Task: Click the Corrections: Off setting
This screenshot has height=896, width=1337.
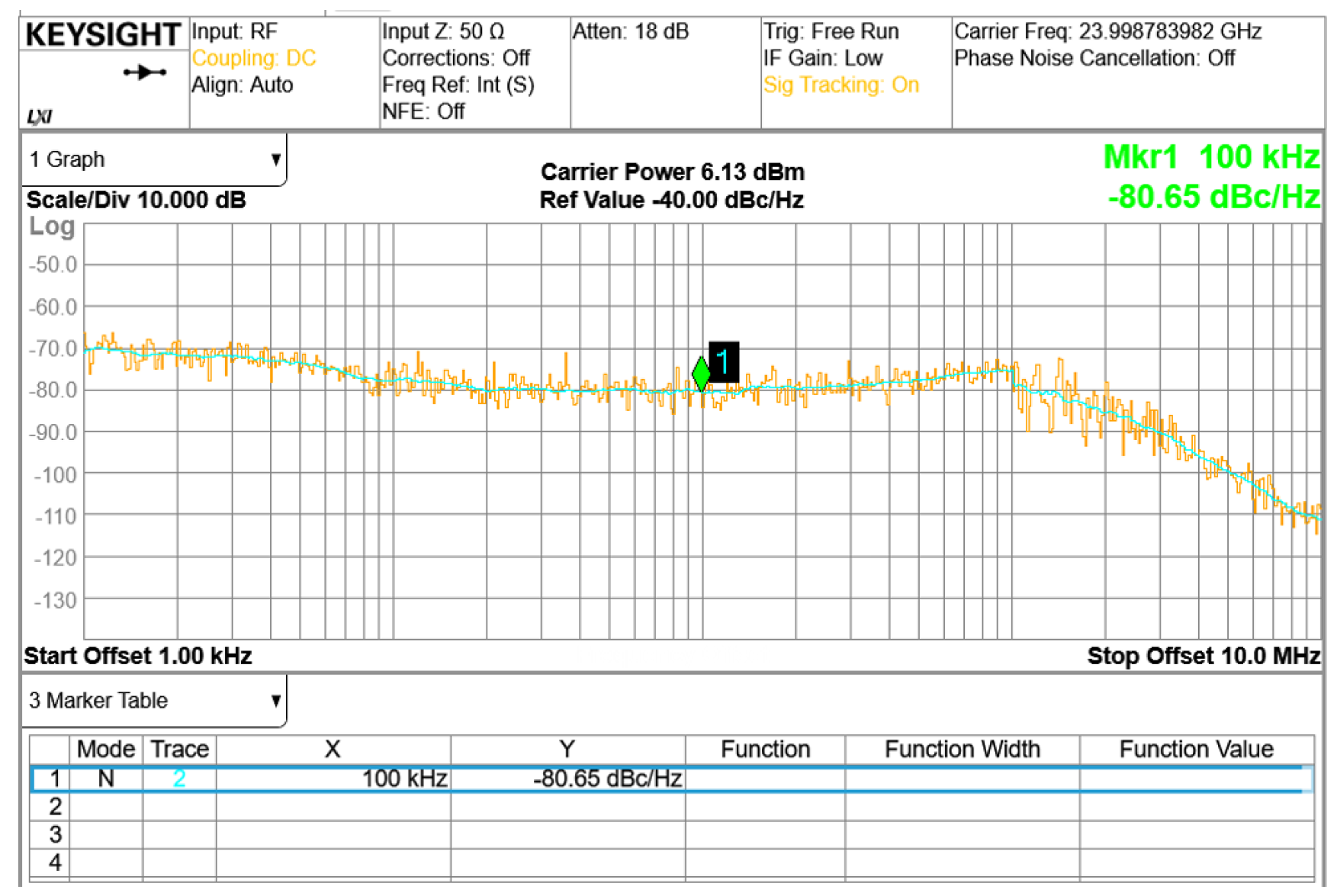Action: coord(456,58)
